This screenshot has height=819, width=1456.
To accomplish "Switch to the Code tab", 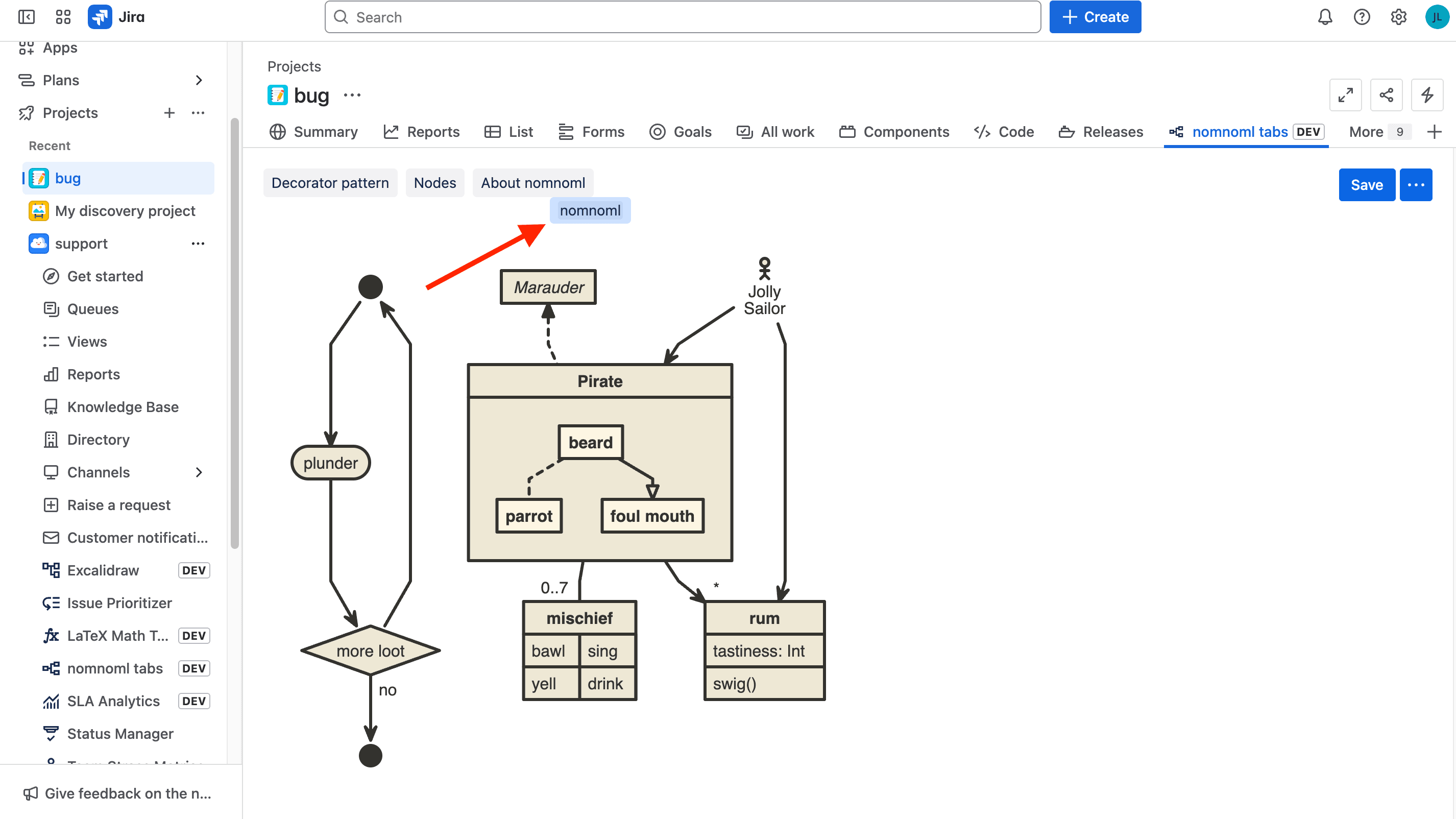I will (x=1004, y=132).
